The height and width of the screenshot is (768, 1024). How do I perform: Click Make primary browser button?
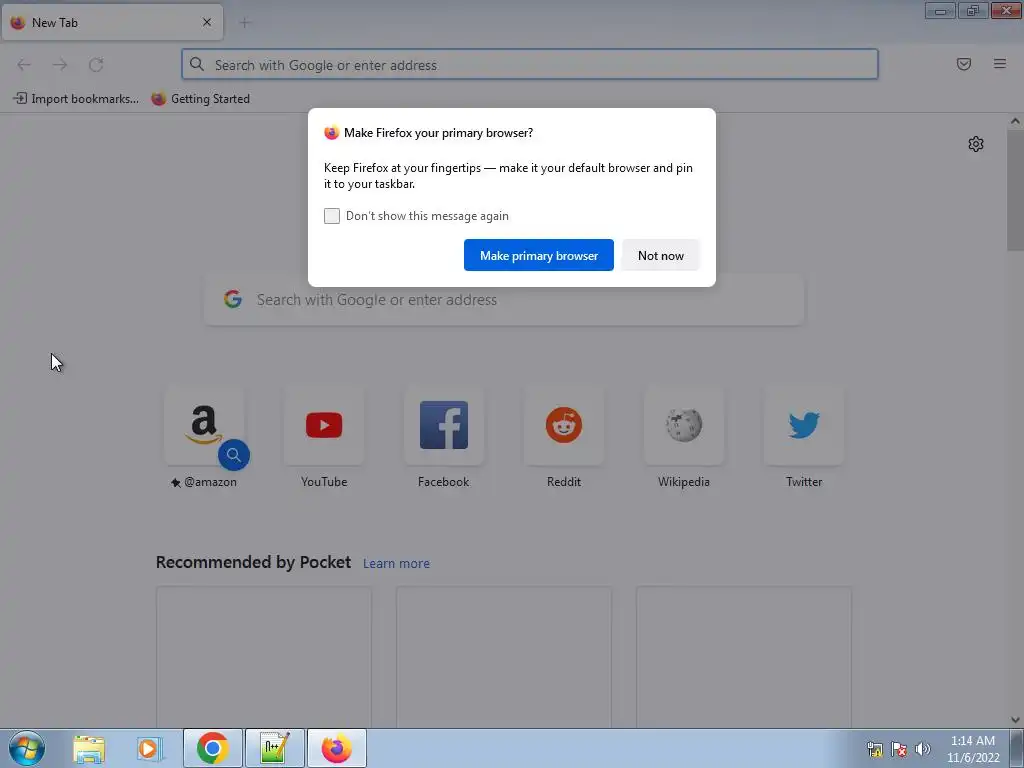tap(539, 255)
